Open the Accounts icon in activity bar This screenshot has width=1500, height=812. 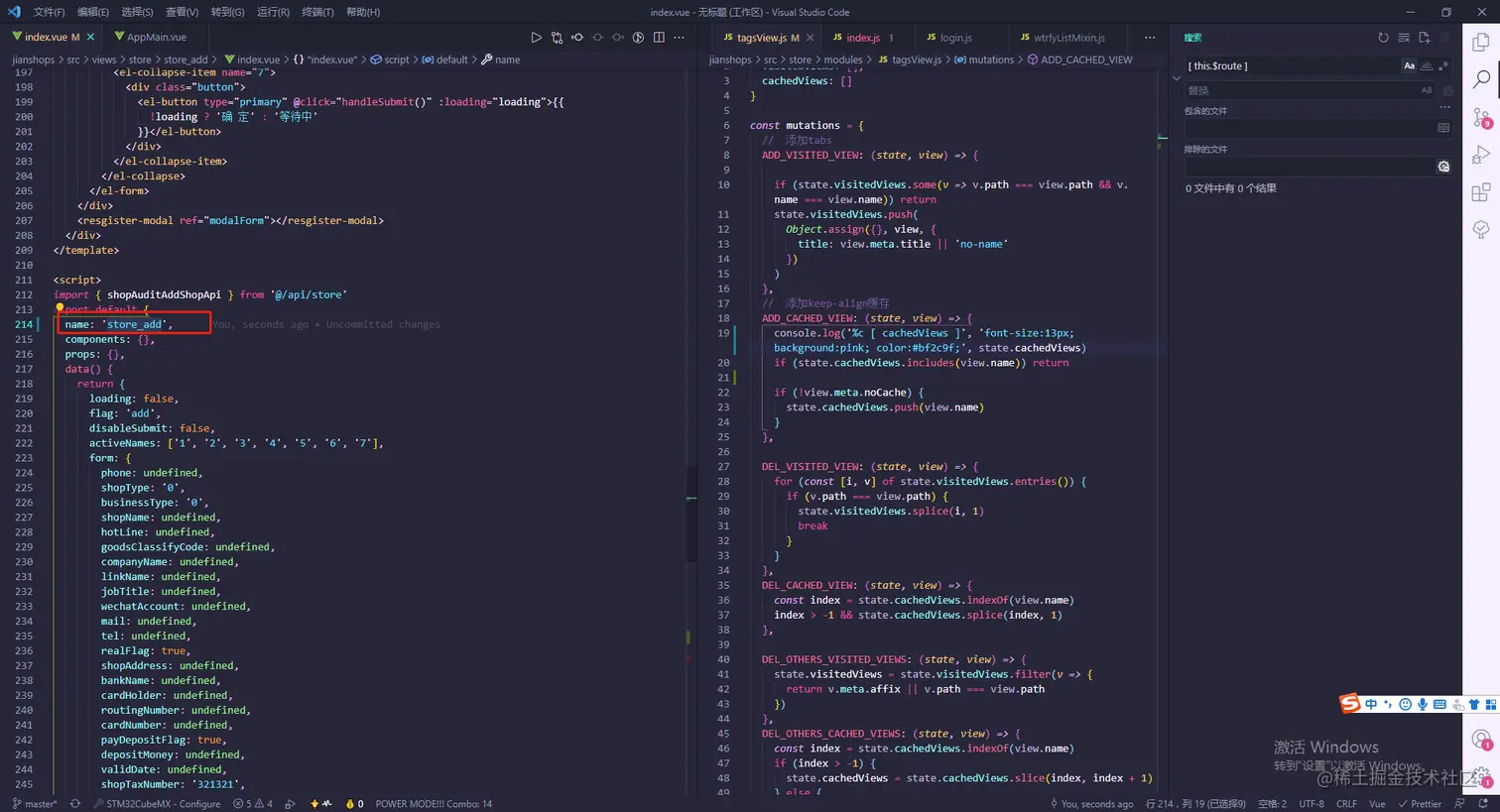point(1481,740)
